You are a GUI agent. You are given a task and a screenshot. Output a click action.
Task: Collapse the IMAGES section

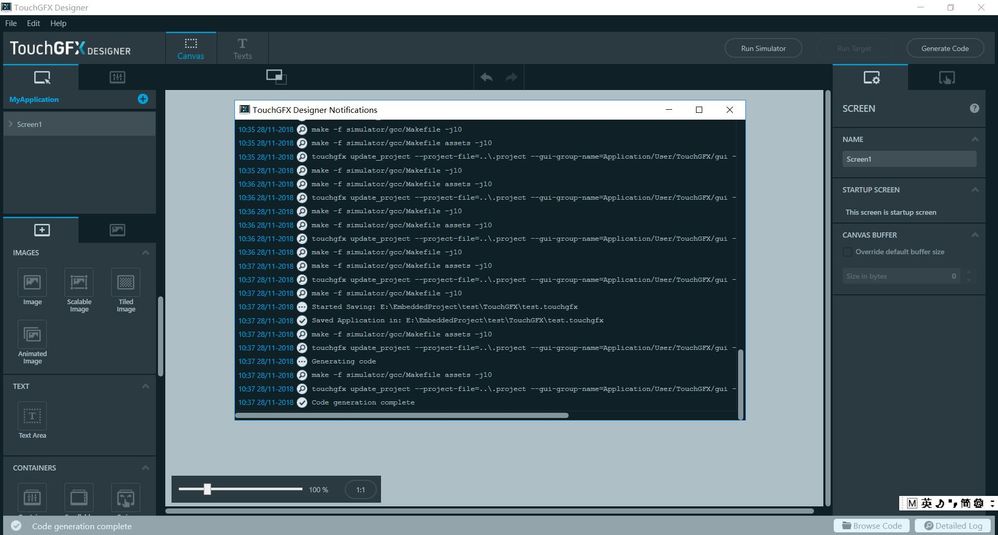pyautogui.click(x=146, y=253)
